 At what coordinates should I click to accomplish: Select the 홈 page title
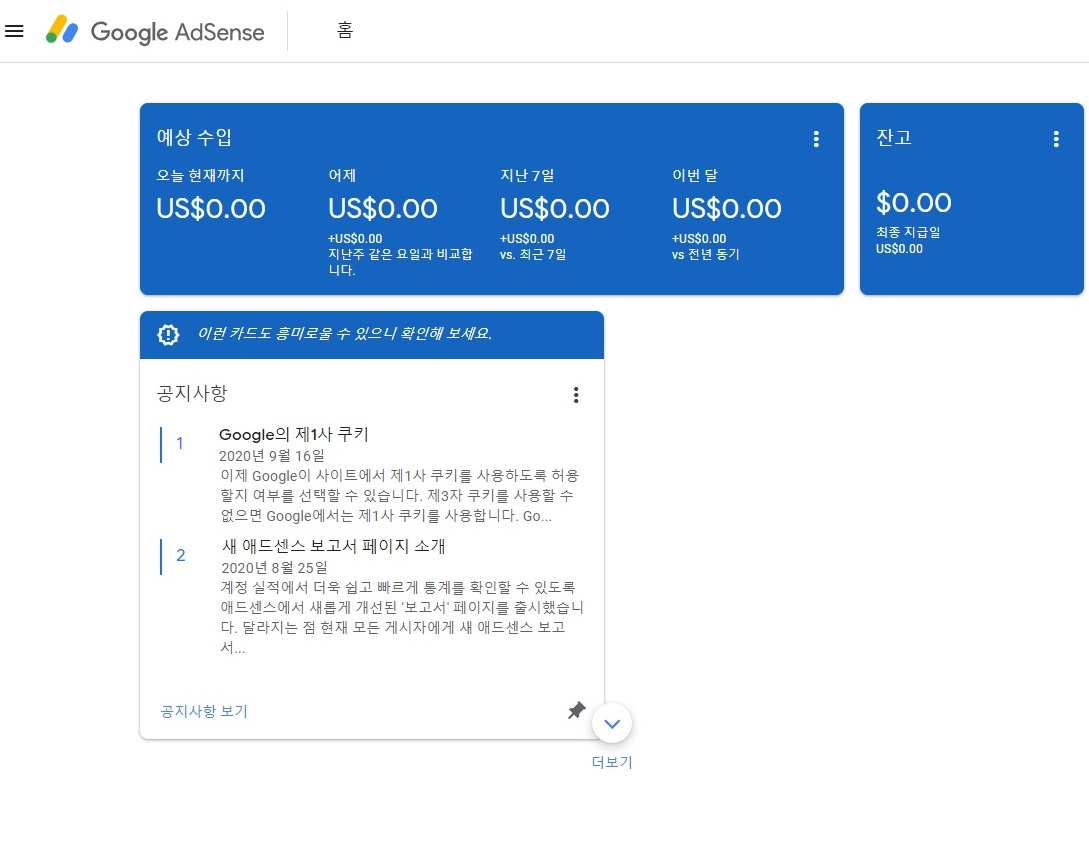click(x=345, y=30)
